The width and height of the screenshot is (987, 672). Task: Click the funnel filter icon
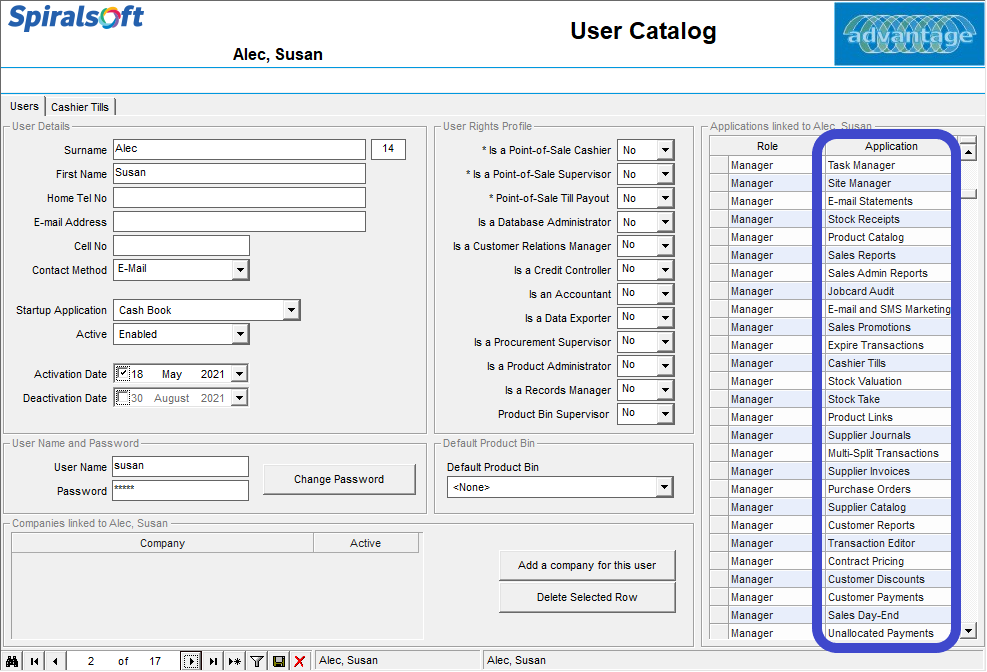pos(257,661)
